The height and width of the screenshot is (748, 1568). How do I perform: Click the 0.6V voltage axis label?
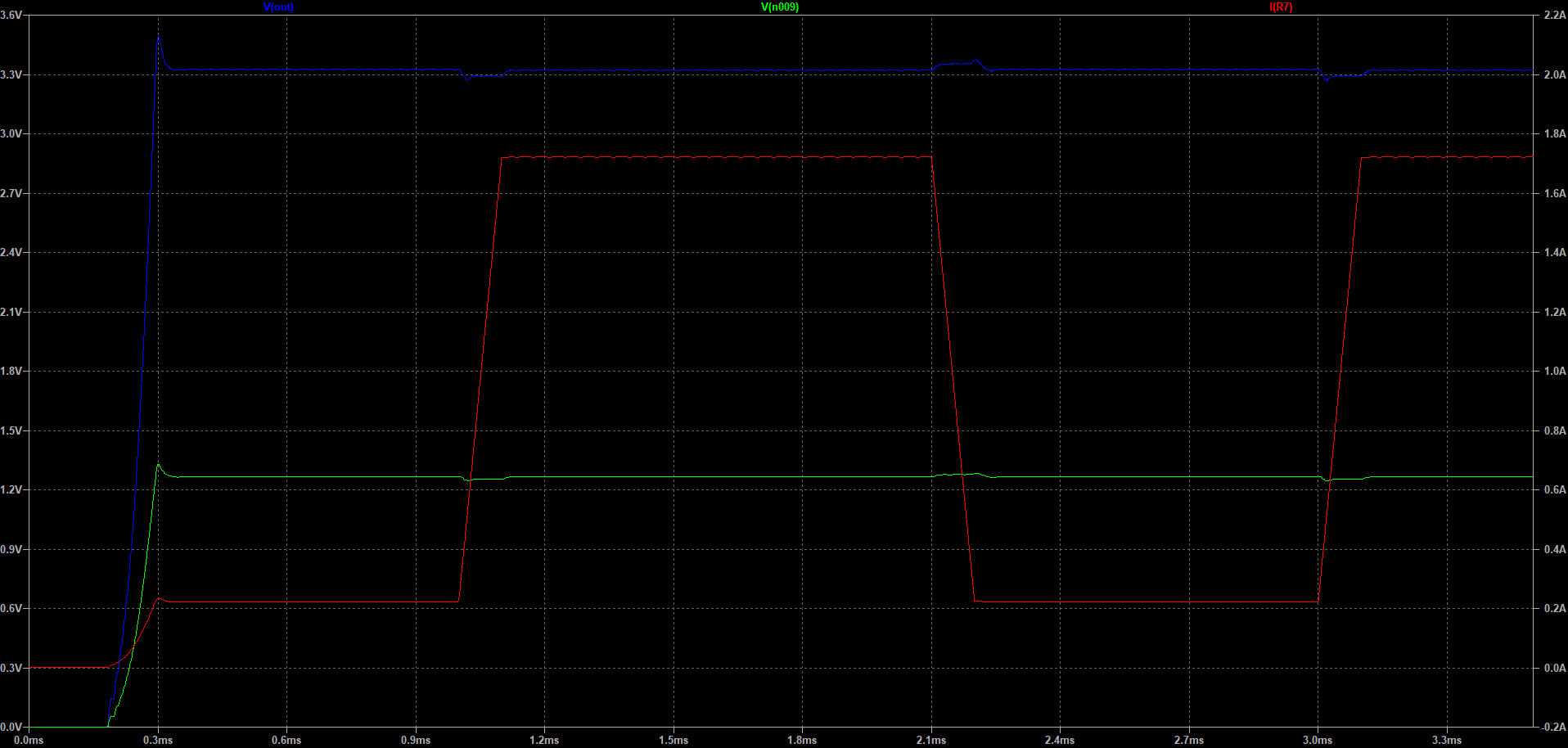(11, 608)
